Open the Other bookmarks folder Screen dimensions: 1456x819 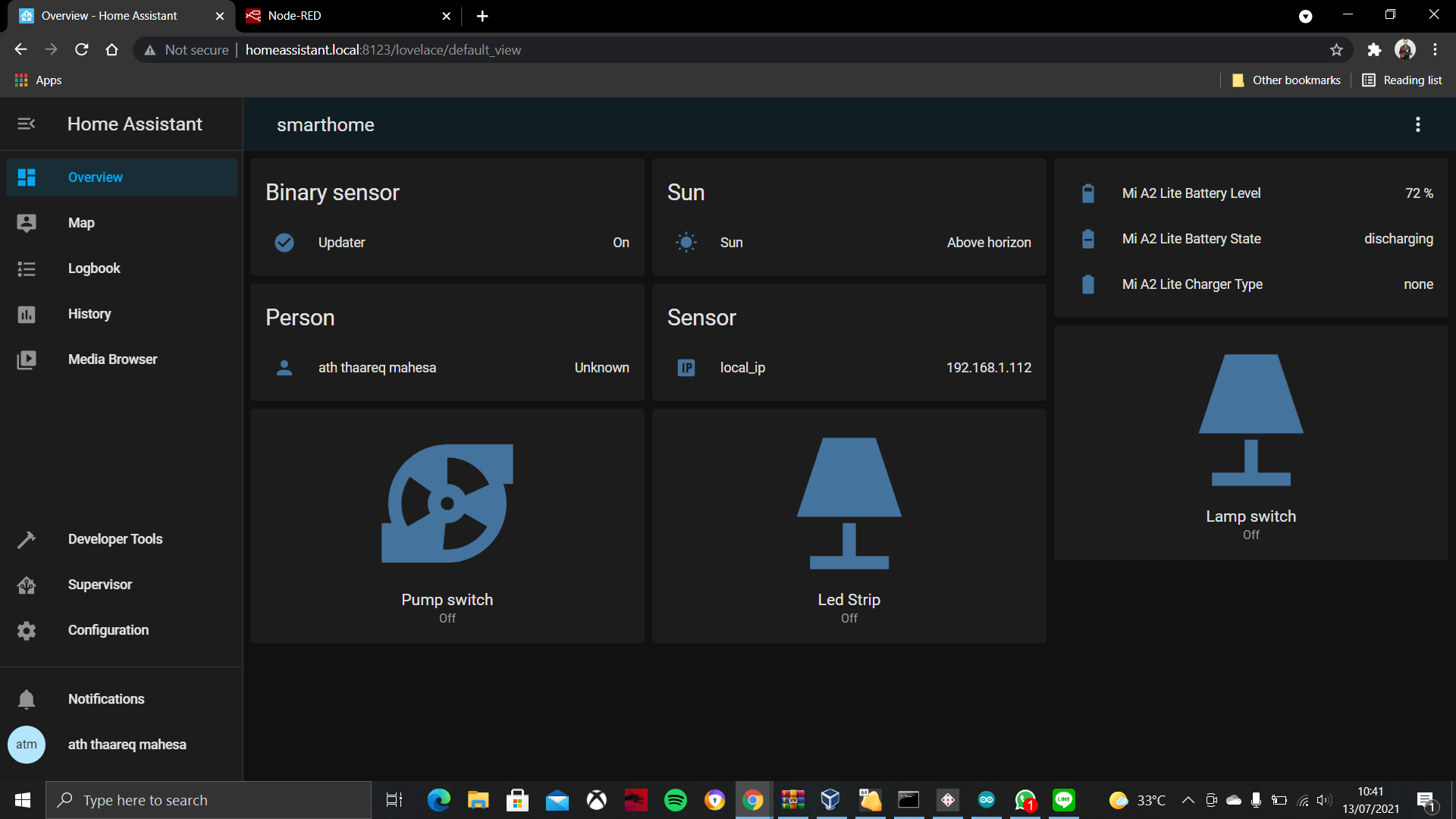coord(1286,80)
